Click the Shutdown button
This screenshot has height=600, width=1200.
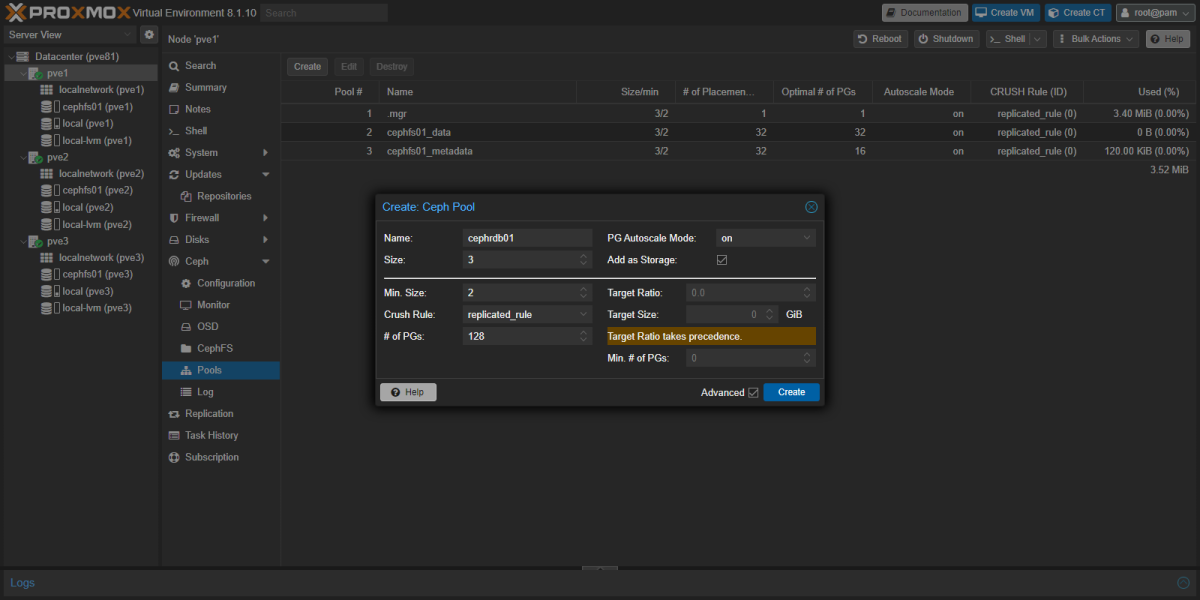[x=946, y=39]
